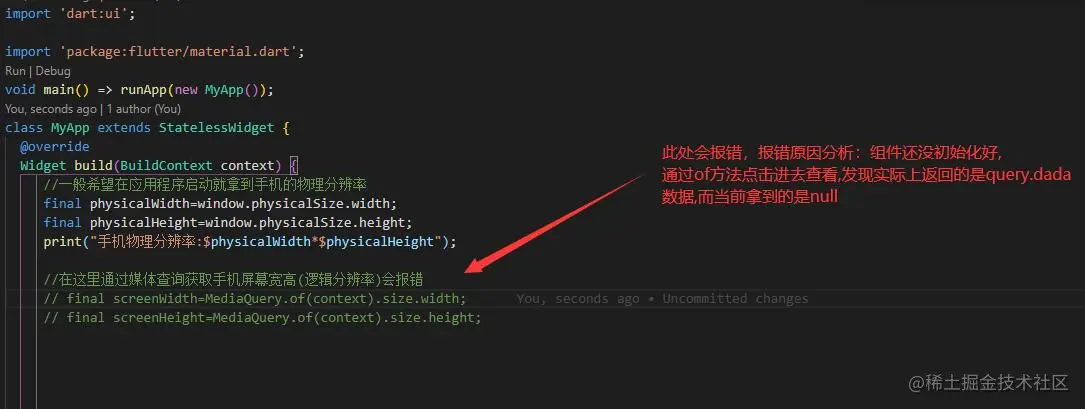Click the physicalHeight variable declaration
1085x409 pixels.
(143, 223)
